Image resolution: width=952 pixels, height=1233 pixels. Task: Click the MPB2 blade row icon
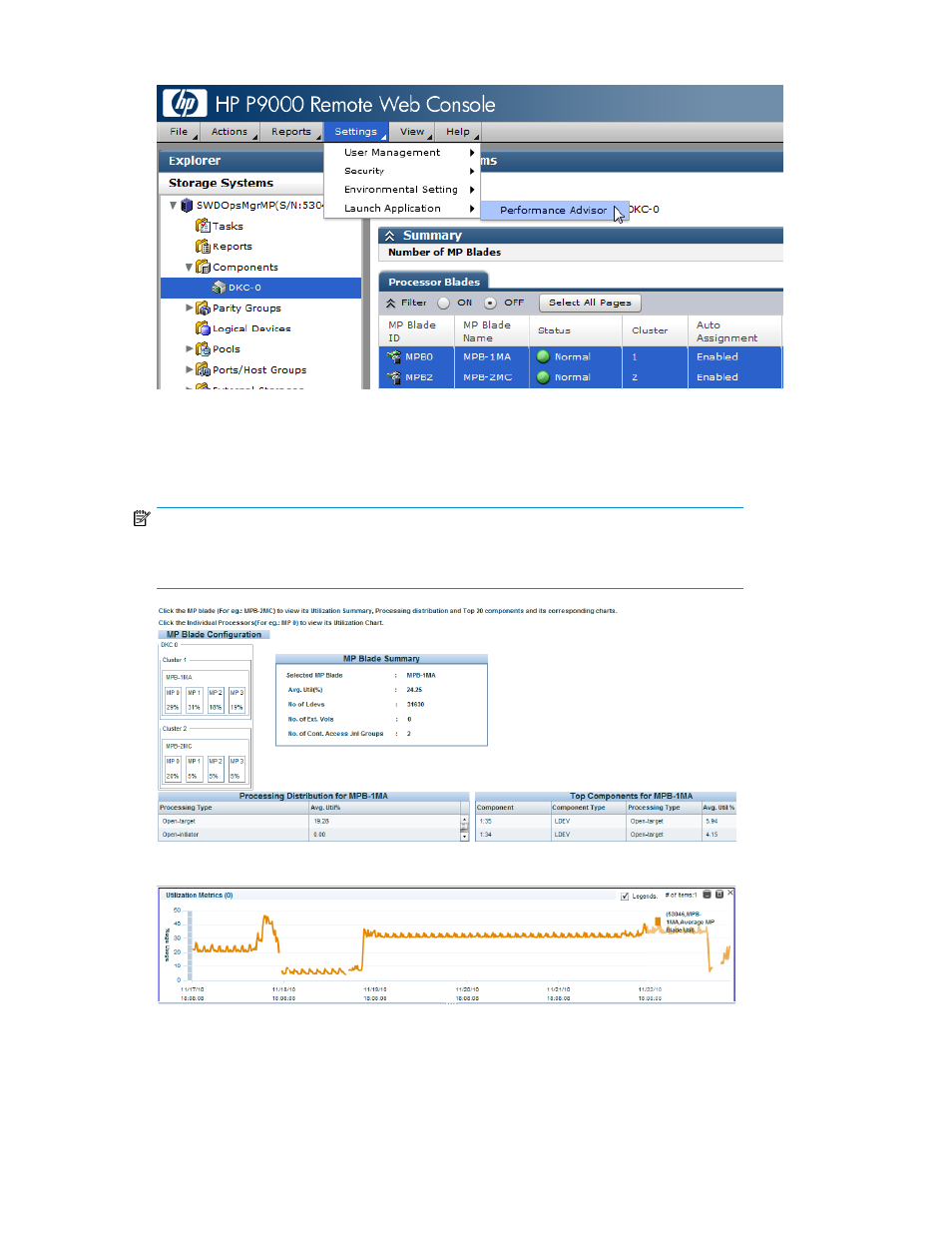click(x=394, y=378)
